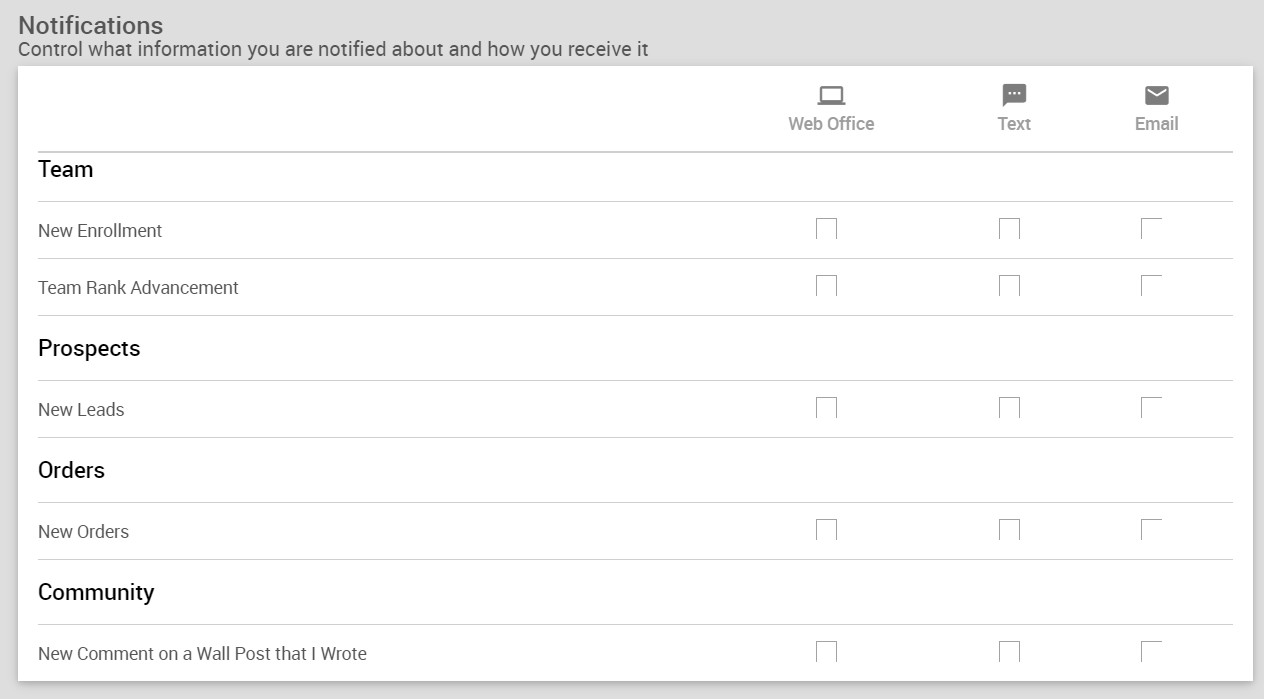Click the Web Office laptop icon
The width and height of the screenshot is (1264, 699).
pyautogui.click(x=831, y=95)
